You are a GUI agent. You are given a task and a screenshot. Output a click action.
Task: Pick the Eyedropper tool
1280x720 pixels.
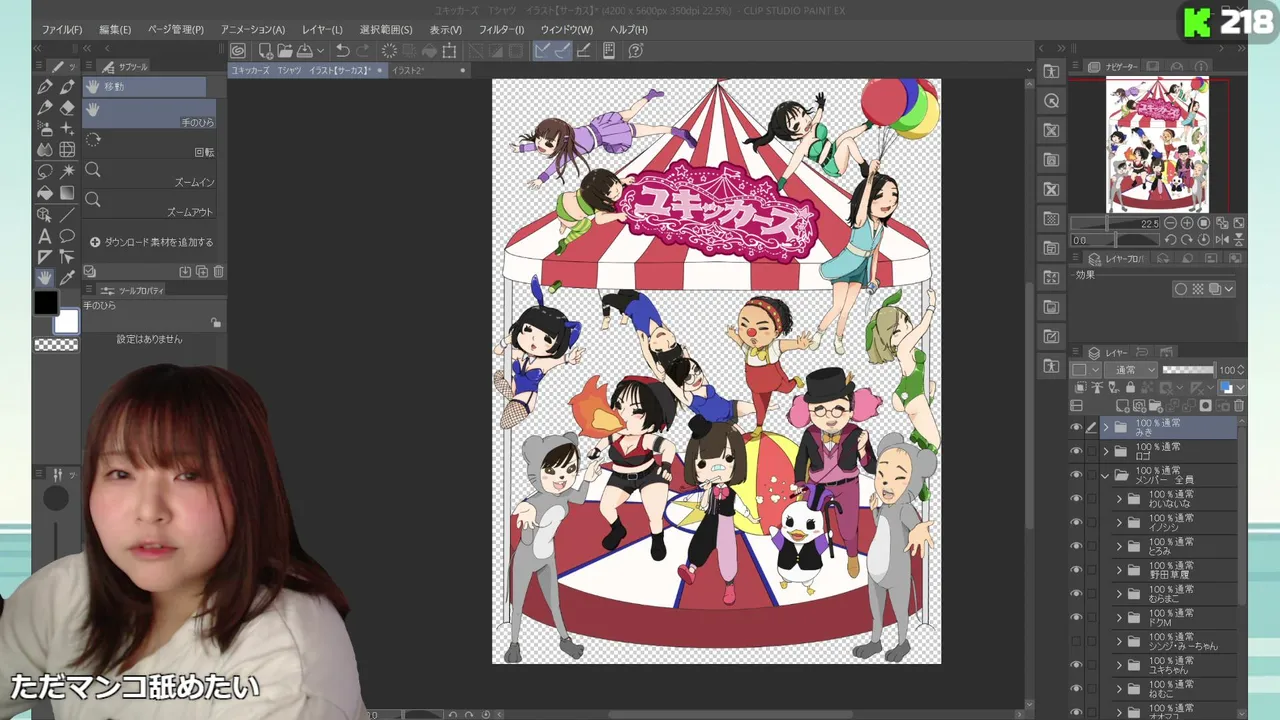pyautogui.click(x=67, y=278)
